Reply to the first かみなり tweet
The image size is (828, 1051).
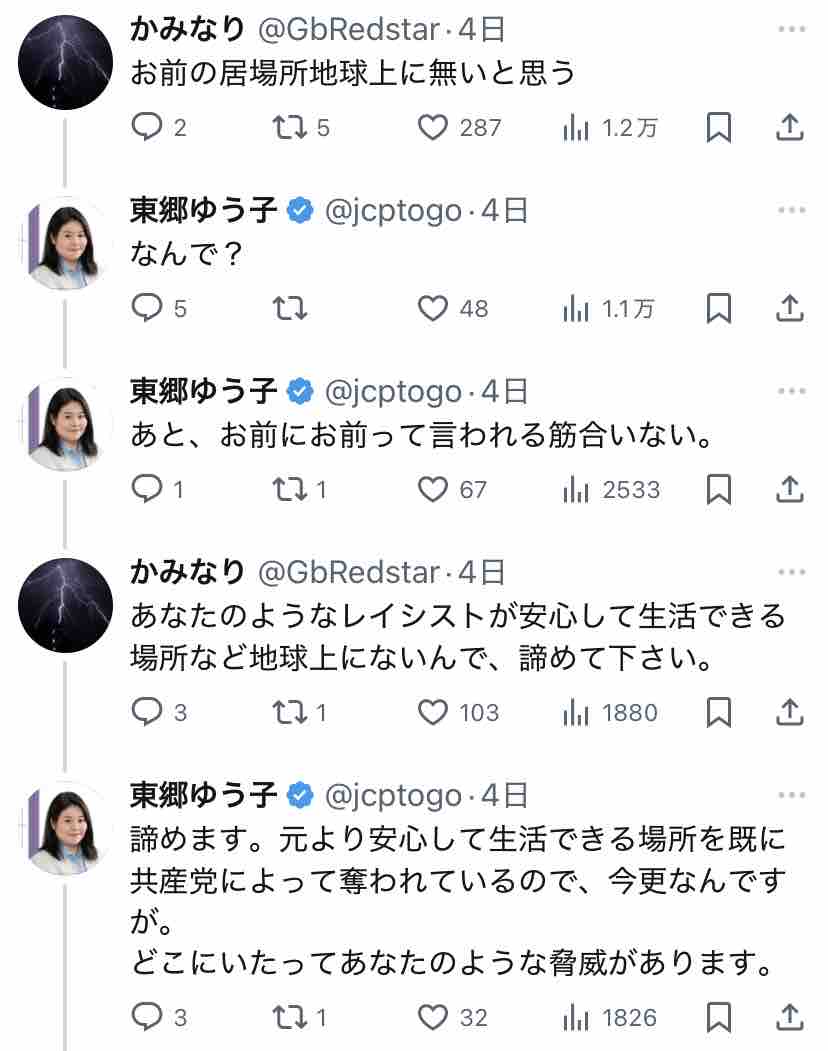click(x=147, y=128)
